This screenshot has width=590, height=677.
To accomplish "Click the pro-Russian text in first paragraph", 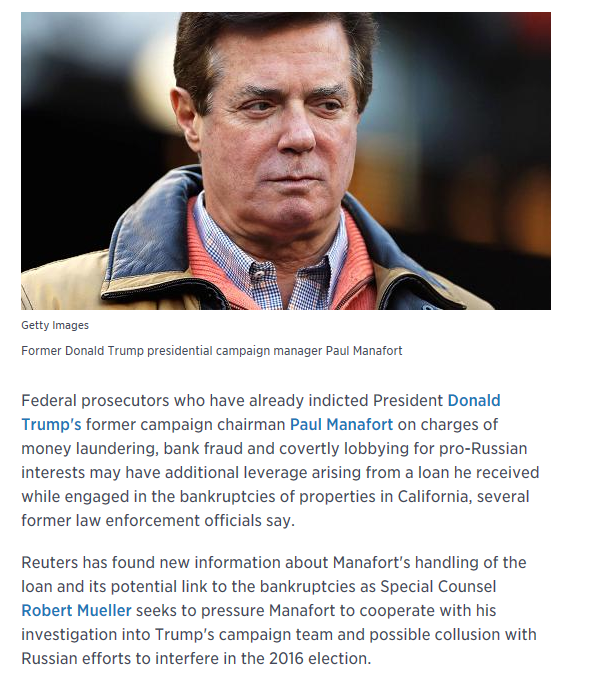I will coord(483,449).
